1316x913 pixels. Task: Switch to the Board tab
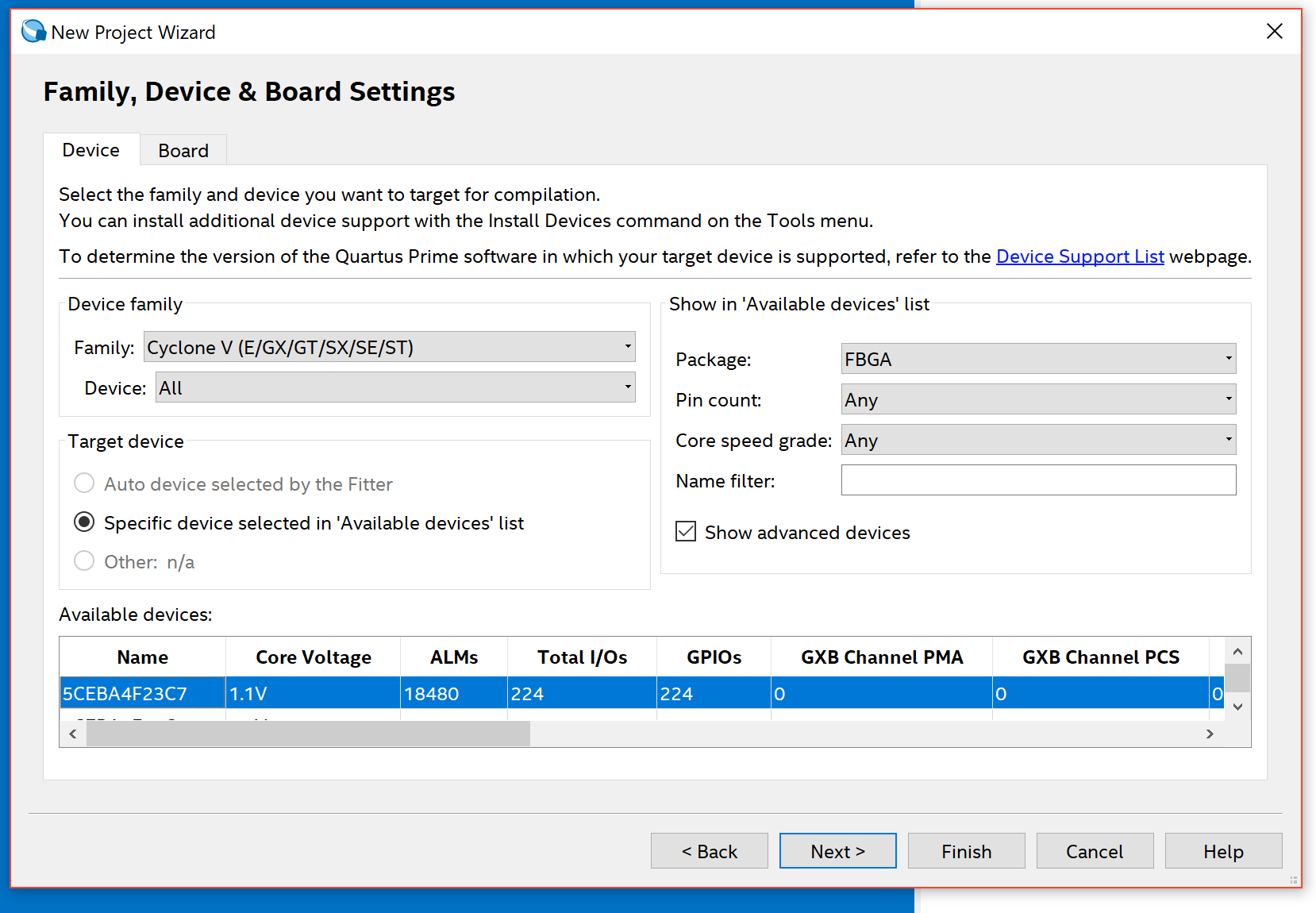point(183,150)
